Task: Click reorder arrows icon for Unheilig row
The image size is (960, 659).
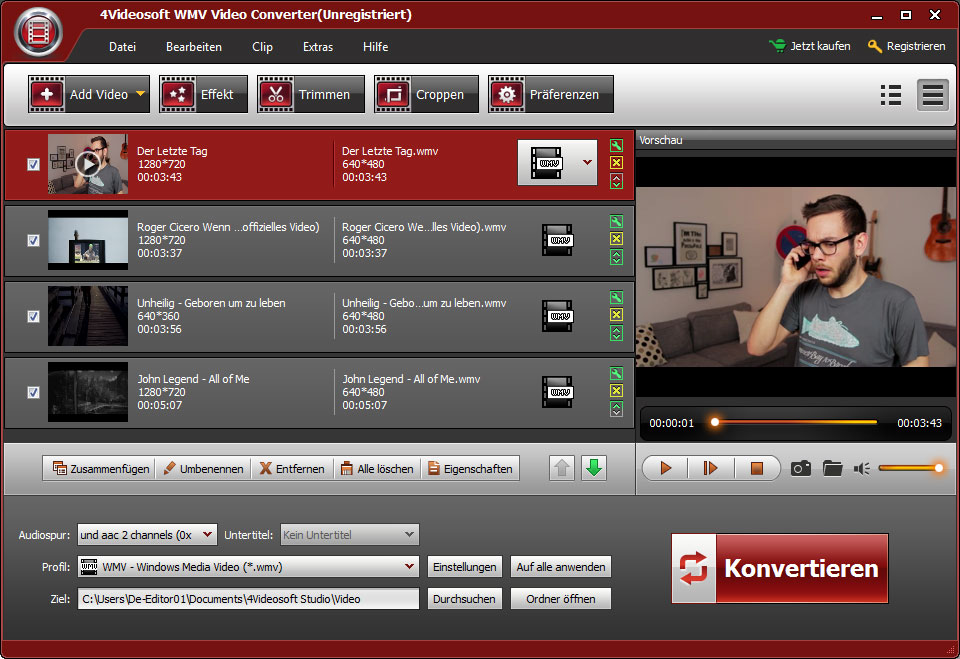Action: click(x=617, y=333)
